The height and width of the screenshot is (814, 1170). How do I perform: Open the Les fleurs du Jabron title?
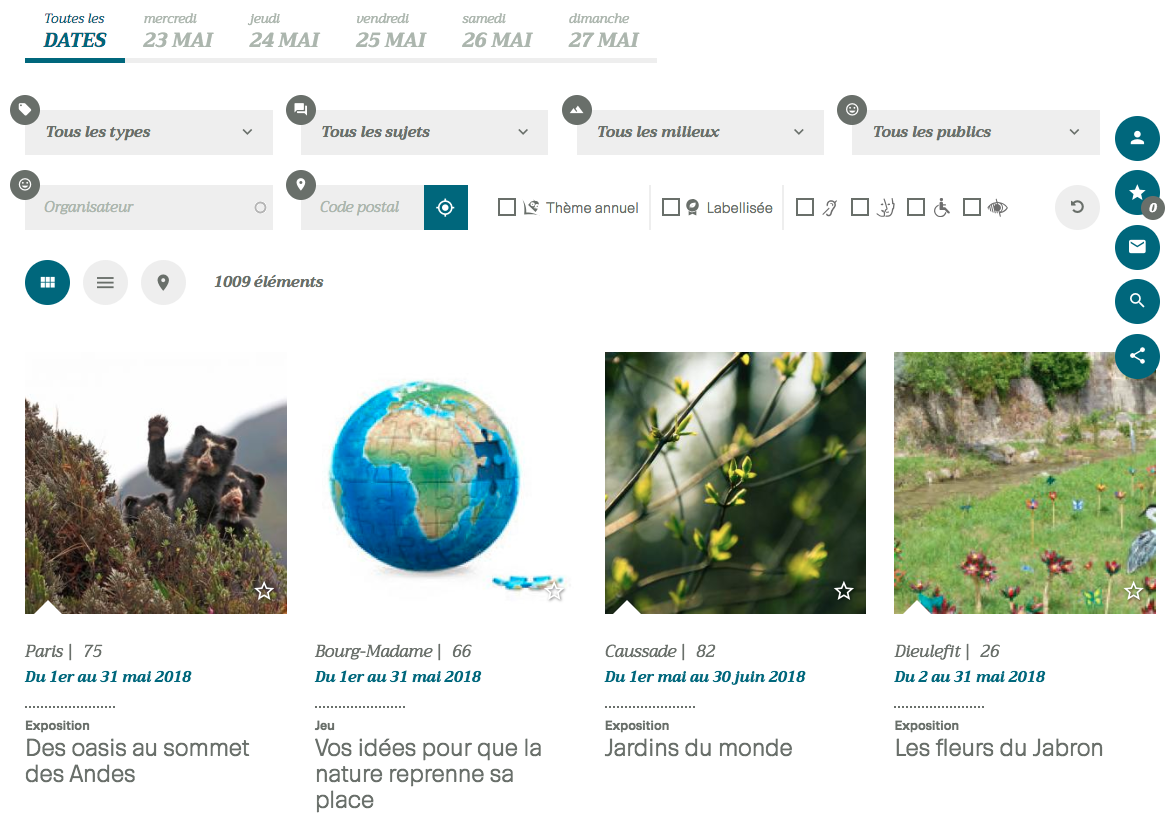(998, 748)
